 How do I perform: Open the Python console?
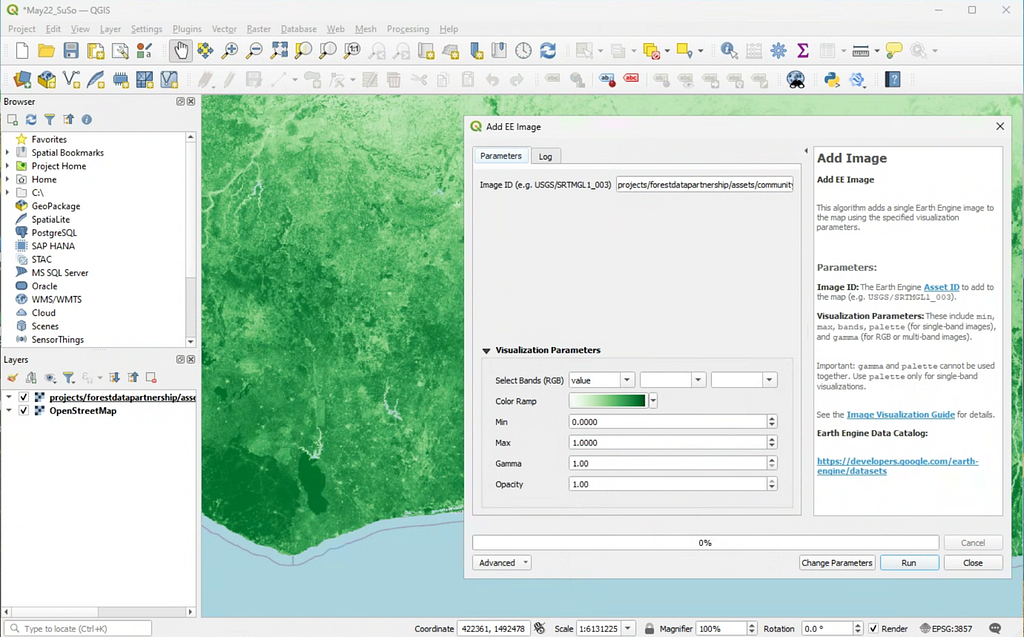tap(831, 80)
